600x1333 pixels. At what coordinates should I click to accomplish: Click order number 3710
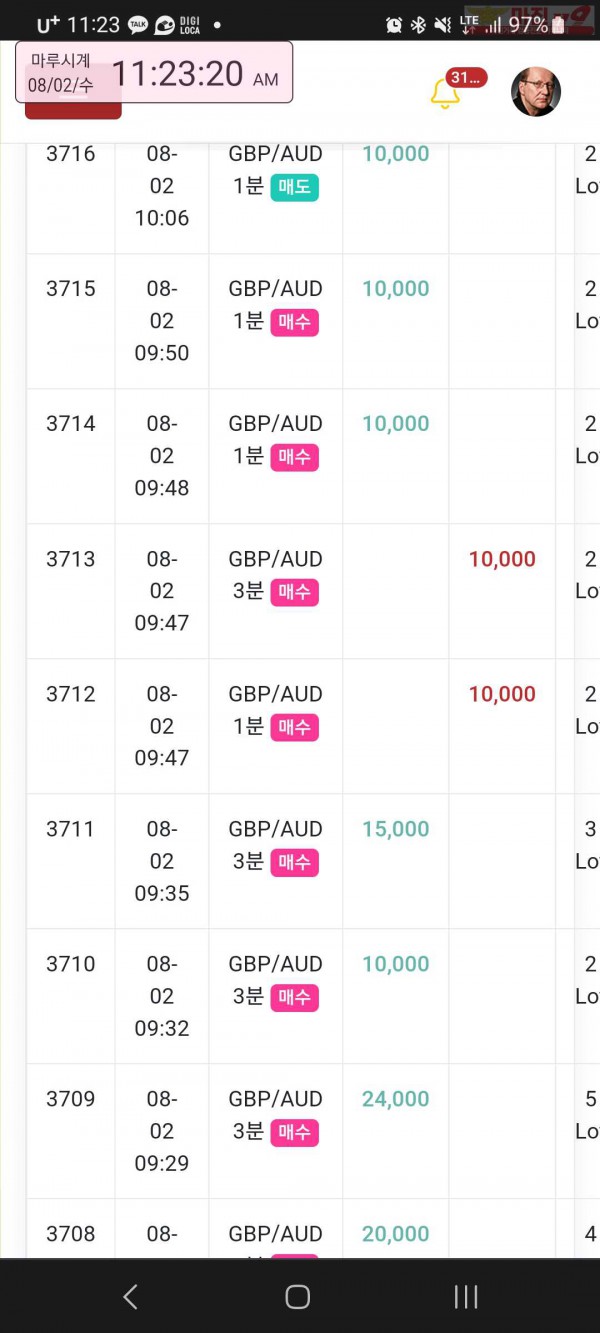pos(71,964)
